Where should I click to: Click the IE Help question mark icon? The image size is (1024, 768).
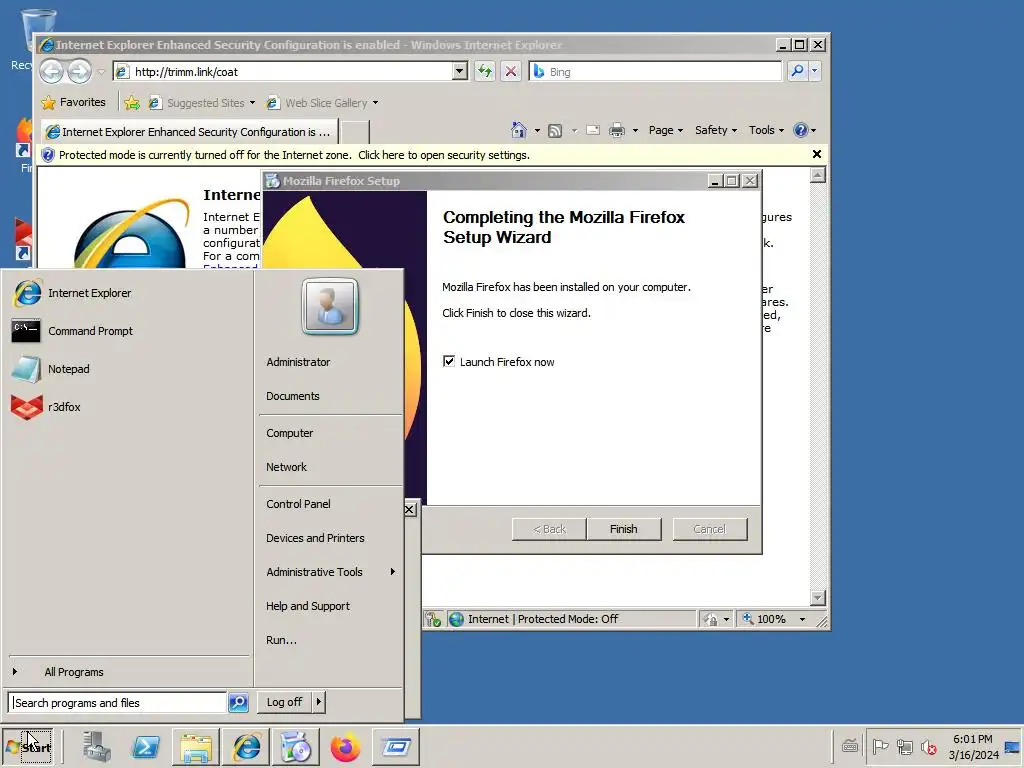click(x=801, y=131)
